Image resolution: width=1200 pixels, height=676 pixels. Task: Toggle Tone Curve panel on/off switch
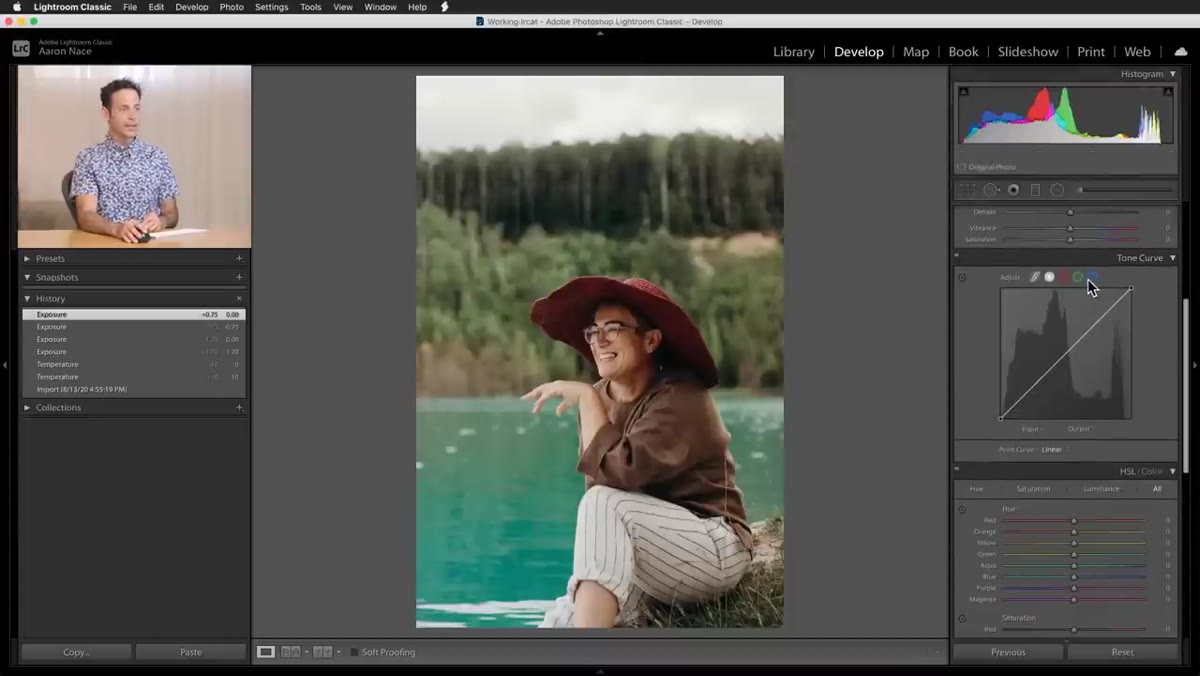point(956,256)
